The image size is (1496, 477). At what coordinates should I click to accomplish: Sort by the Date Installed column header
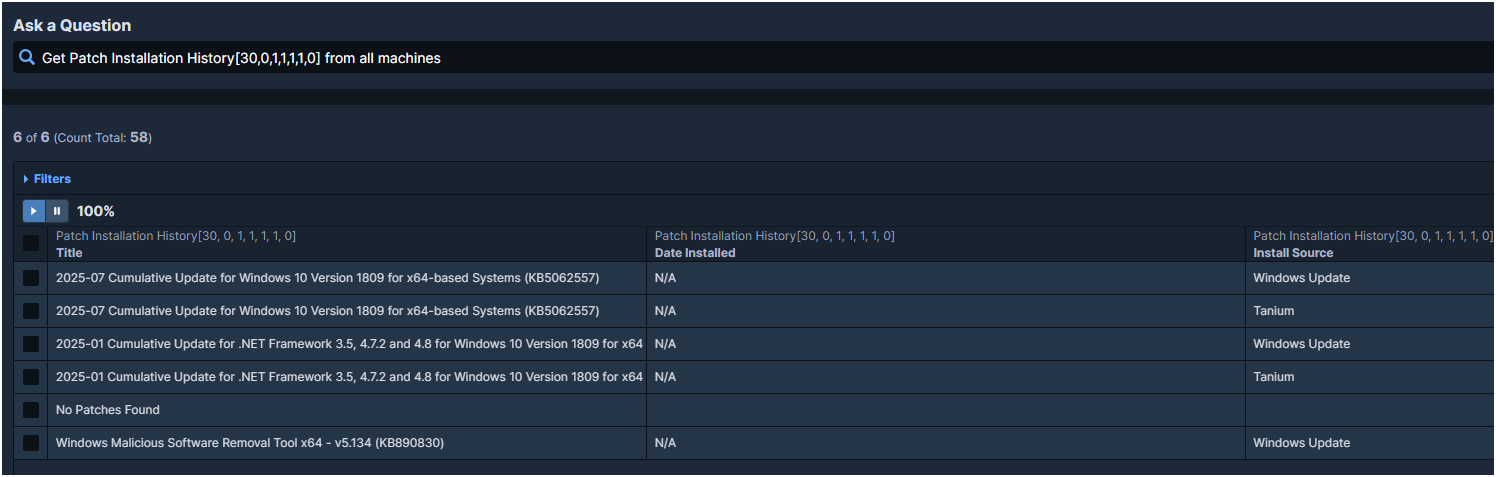(694, 253)
